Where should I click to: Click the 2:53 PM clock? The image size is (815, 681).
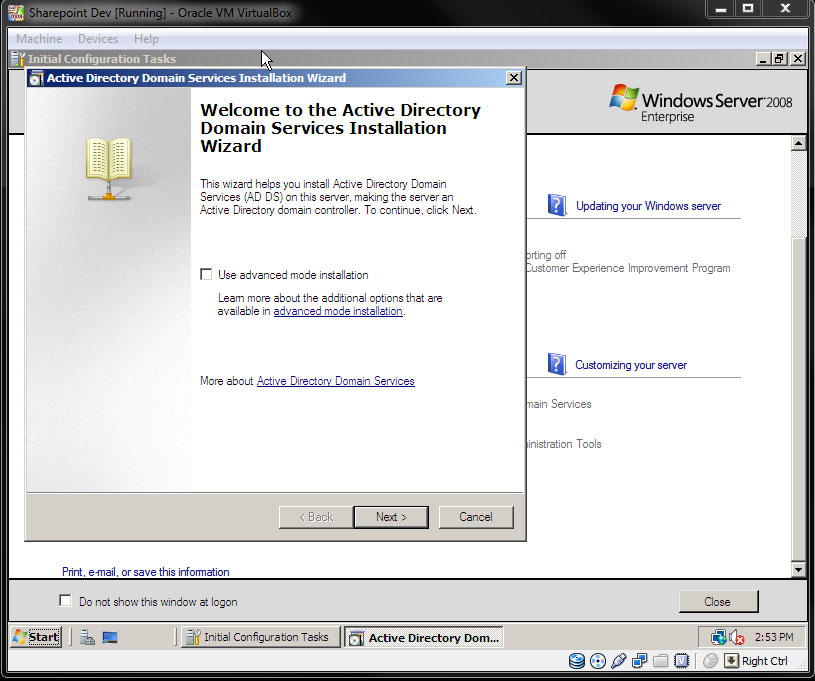click(774, 637)
